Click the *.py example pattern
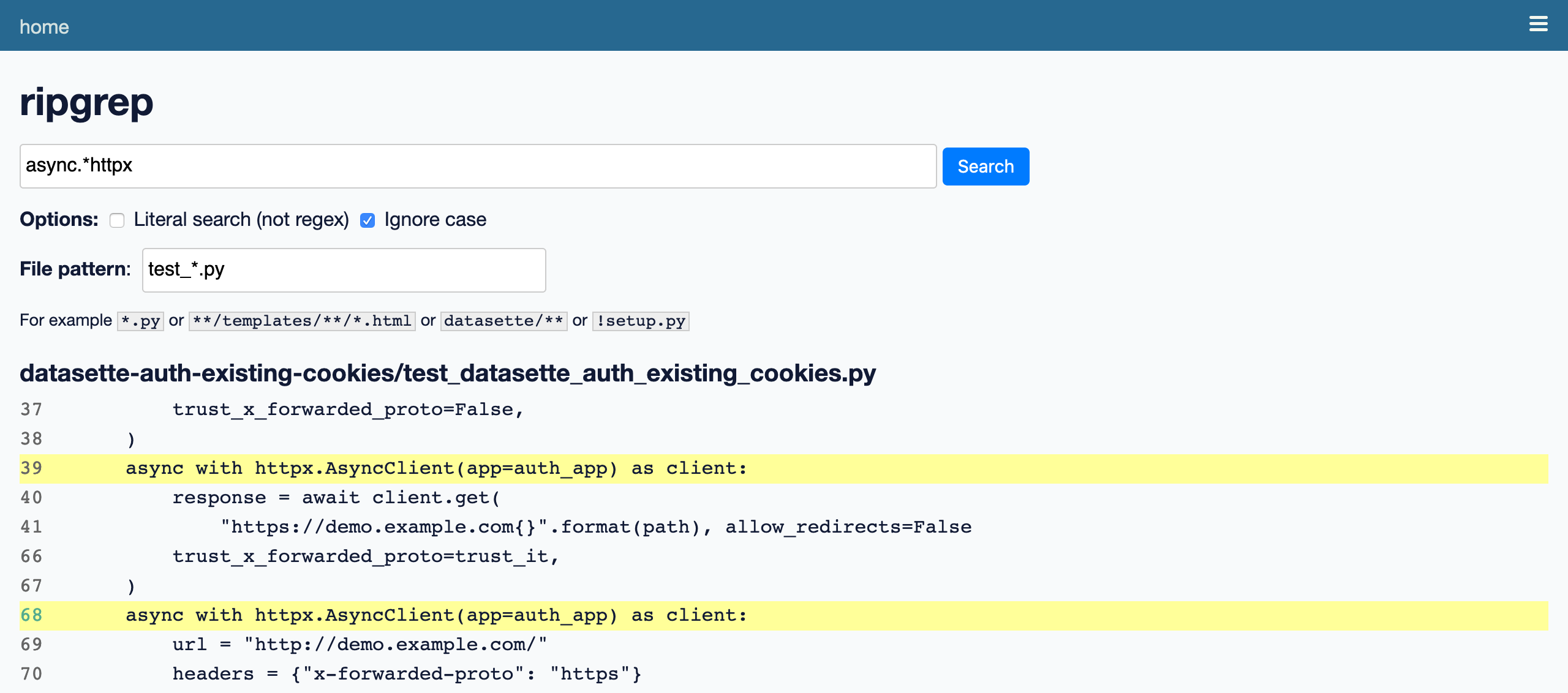This screenshot has height=693, width=1568. coord(140,321)
